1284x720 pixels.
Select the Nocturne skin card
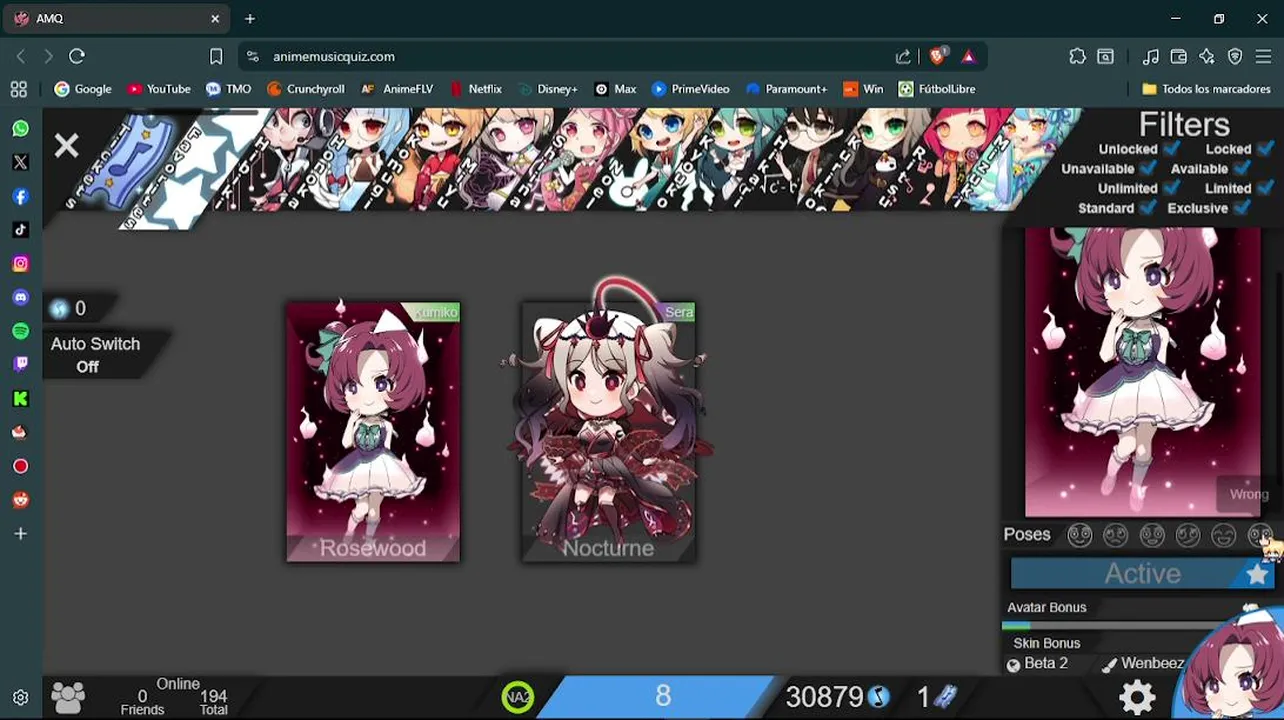point(608,432)
